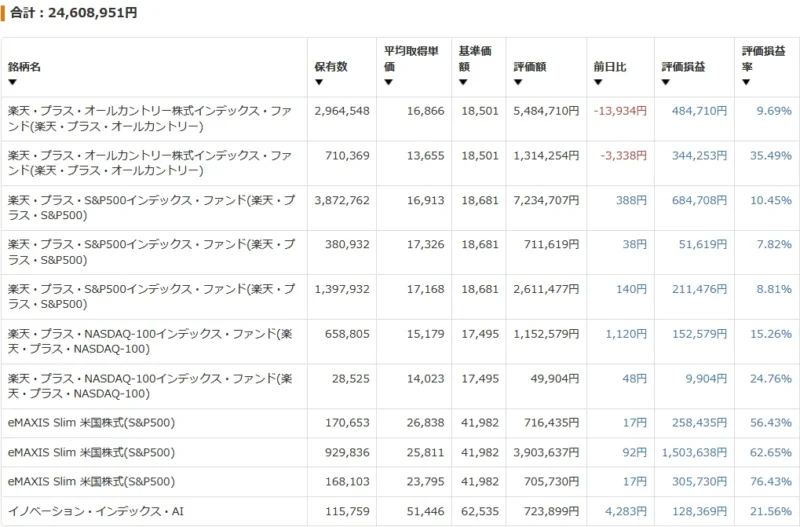Select the S&P500 fund name in the 3,872,762 row
This screenshot has width=800, height=527.
[x=151, y=208]
